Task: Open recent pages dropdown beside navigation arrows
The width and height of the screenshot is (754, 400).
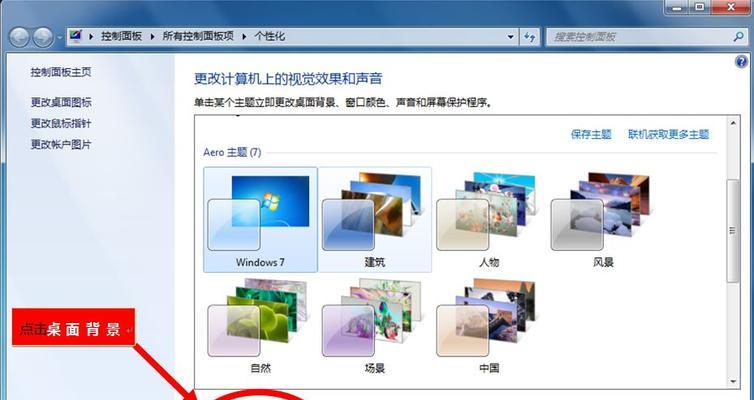Action: point(59,37)
